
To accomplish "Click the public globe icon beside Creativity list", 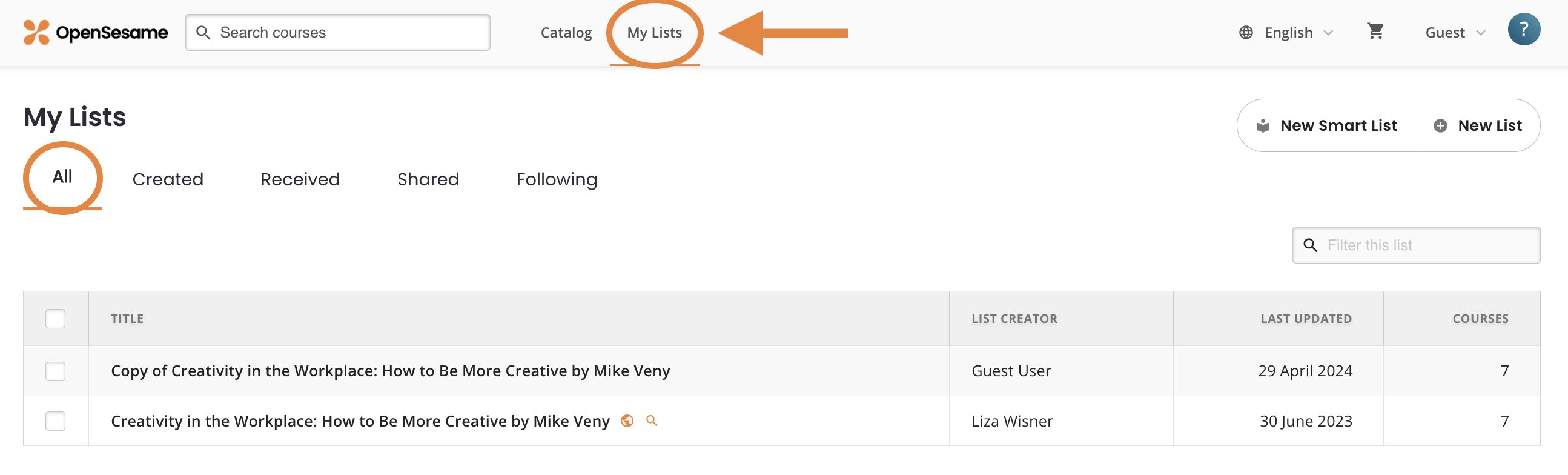I will point(627,421).
